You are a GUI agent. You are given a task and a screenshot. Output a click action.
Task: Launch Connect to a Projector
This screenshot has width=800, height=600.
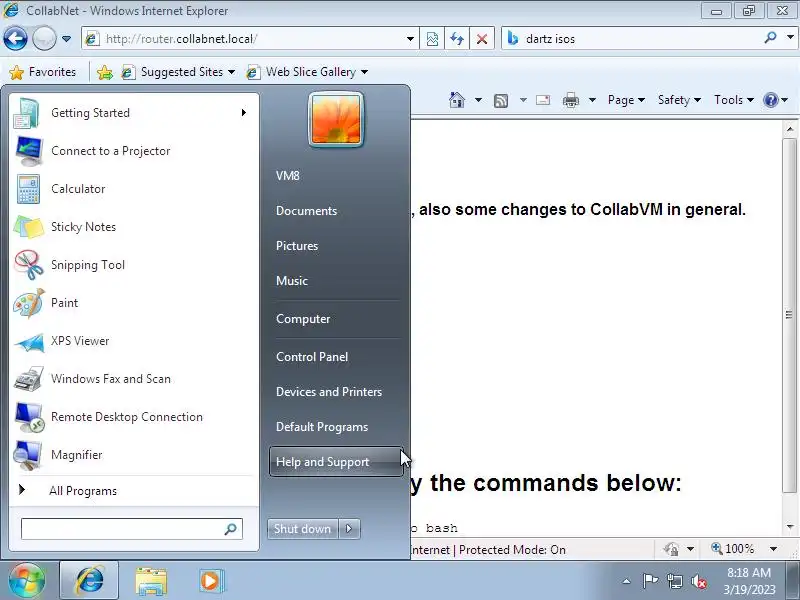pos(133,151)
